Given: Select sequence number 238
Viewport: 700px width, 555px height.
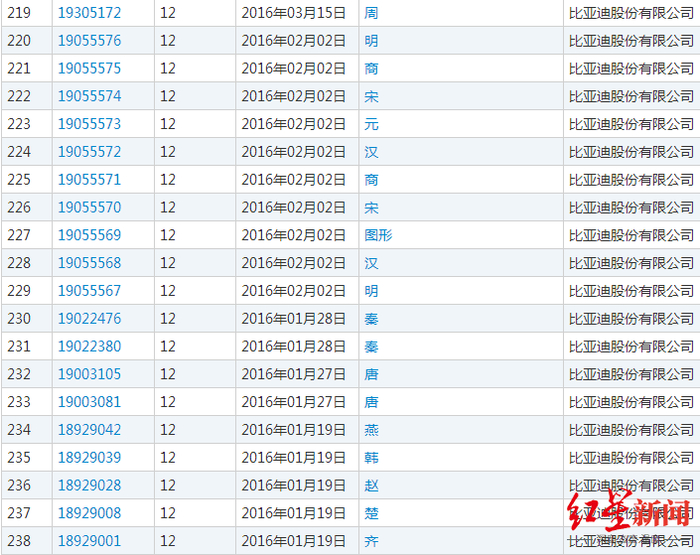Looking at the screenshot, I should click(x=19, y=541).
